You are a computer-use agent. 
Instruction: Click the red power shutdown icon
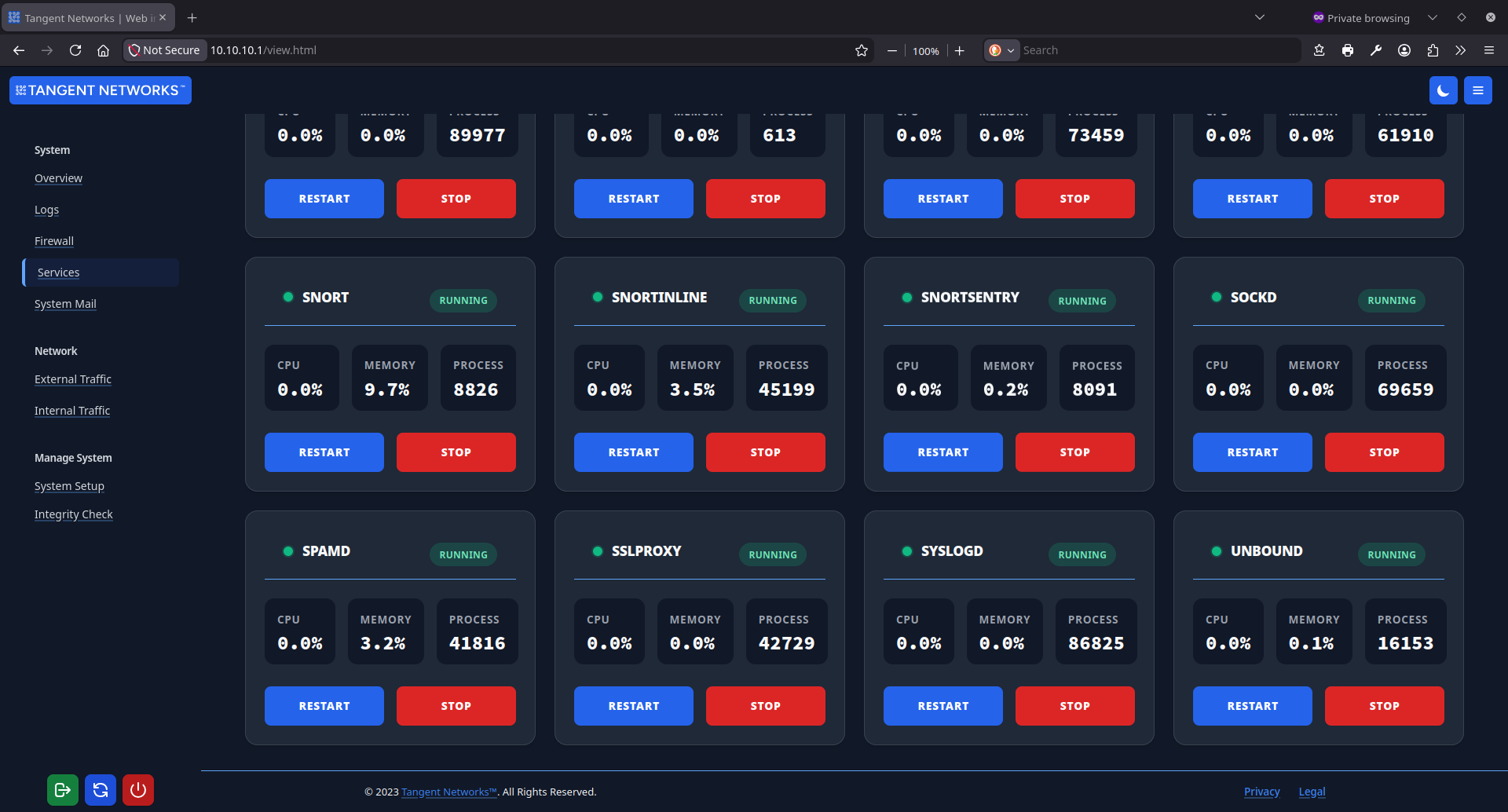coord(138,790)
